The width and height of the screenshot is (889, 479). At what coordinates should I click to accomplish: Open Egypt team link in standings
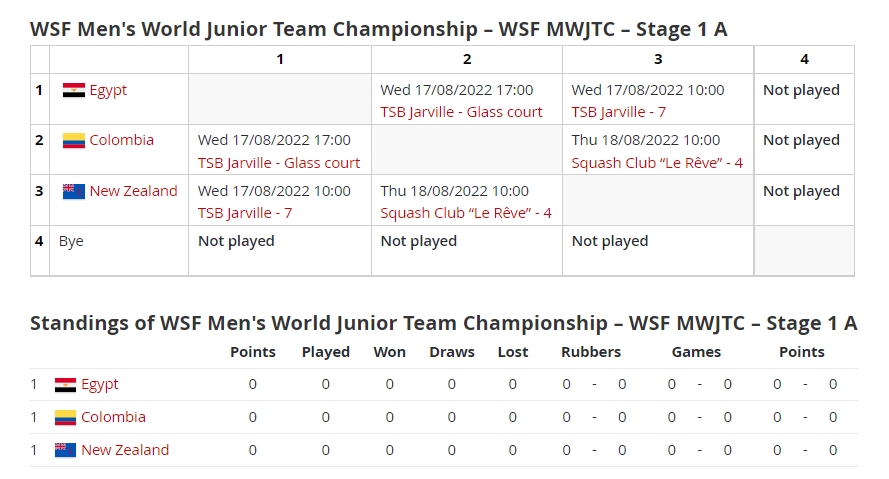click(100, 384)
